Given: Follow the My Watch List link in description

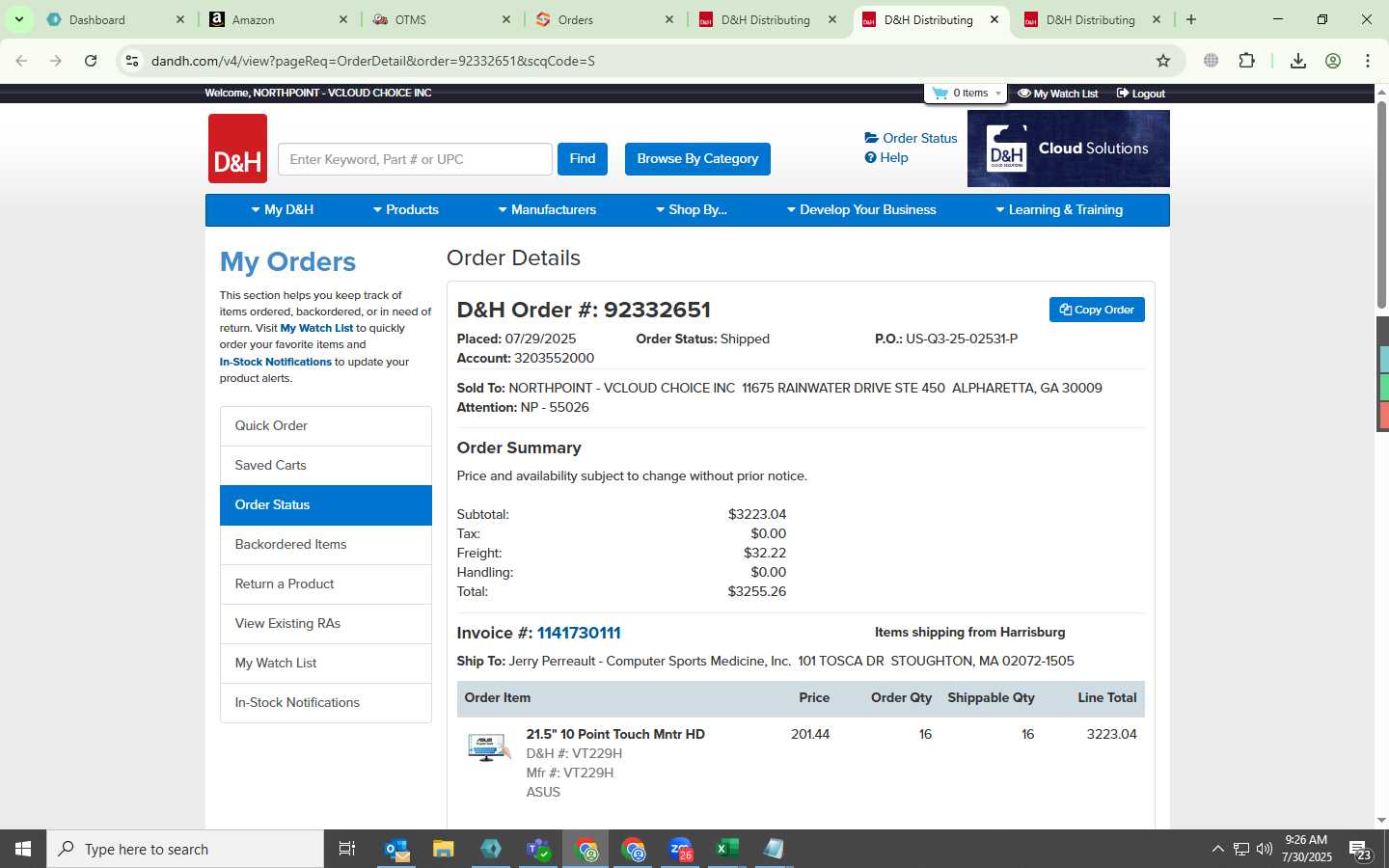Looking at the screenshot, I should point(316,328).
